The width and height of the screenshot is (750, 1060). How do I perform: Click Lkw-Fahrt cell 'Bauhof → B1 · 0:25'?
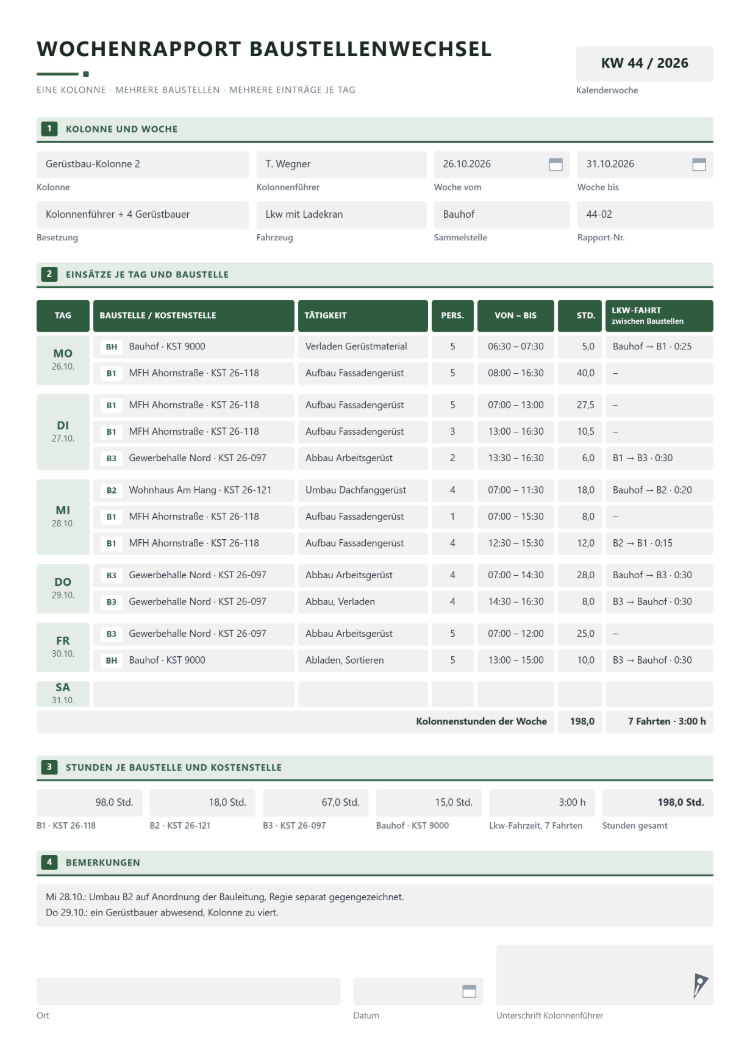click(659, 347)
